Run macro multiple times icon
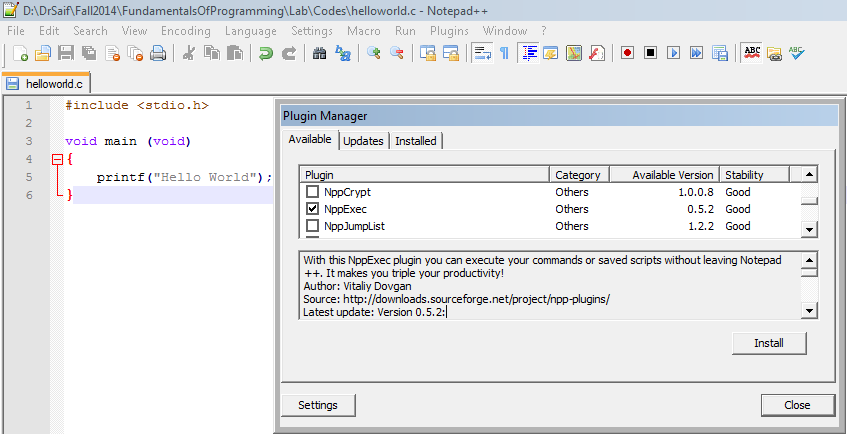The image size is (847, 434). [696, 53]
